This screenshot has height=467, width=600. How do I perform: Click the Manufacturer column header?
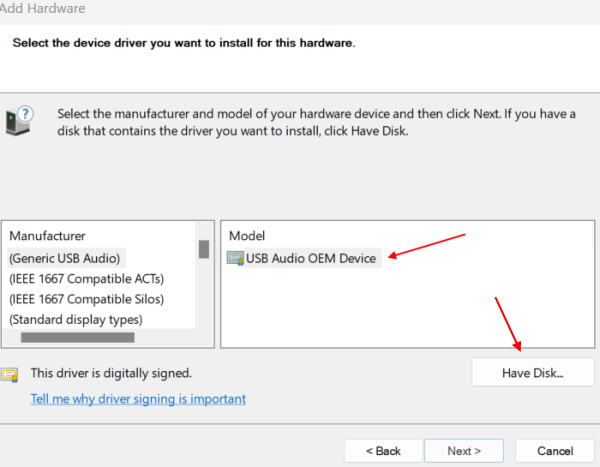[x=47, y=236]
